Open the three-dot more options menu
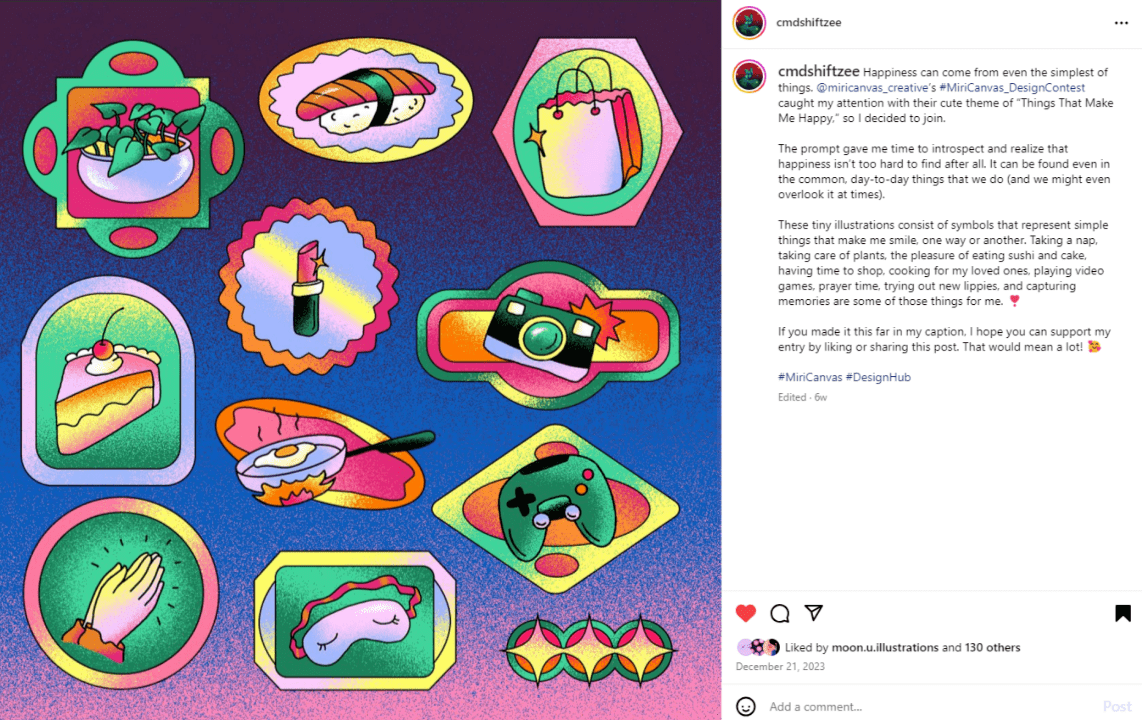 tap(1121, 23)
